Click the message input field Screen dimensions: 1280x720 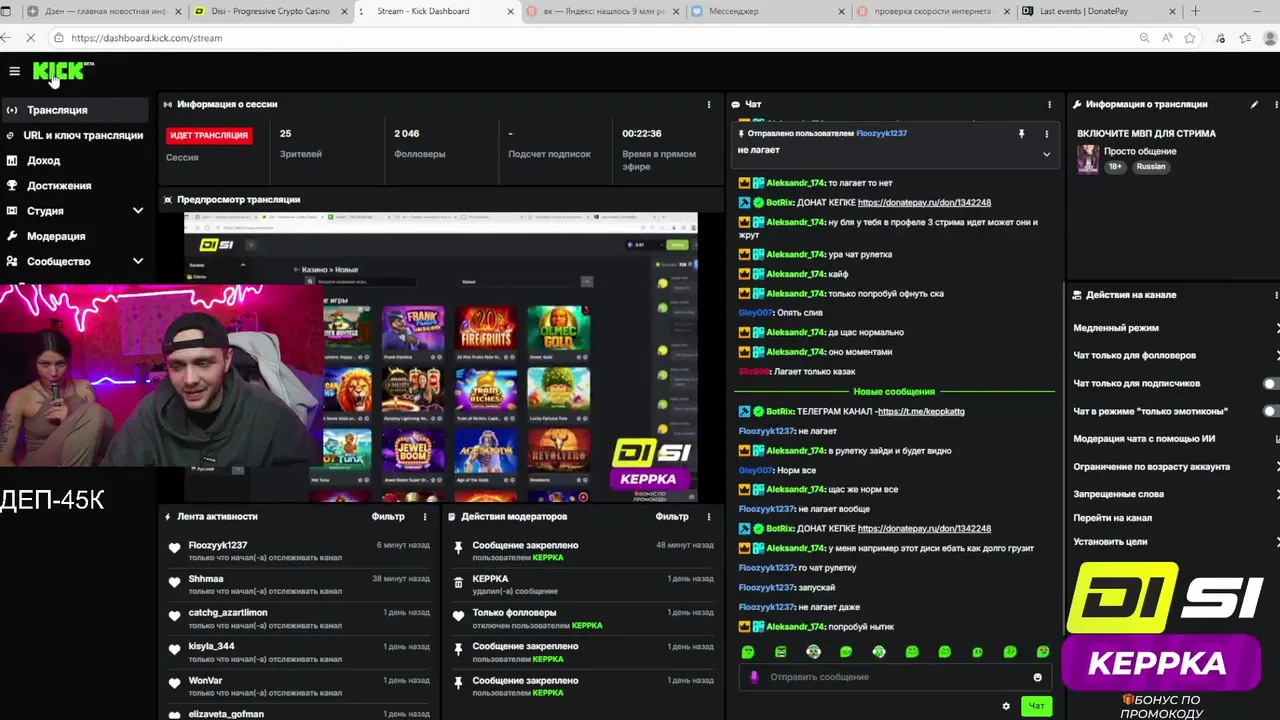[895, 677]
